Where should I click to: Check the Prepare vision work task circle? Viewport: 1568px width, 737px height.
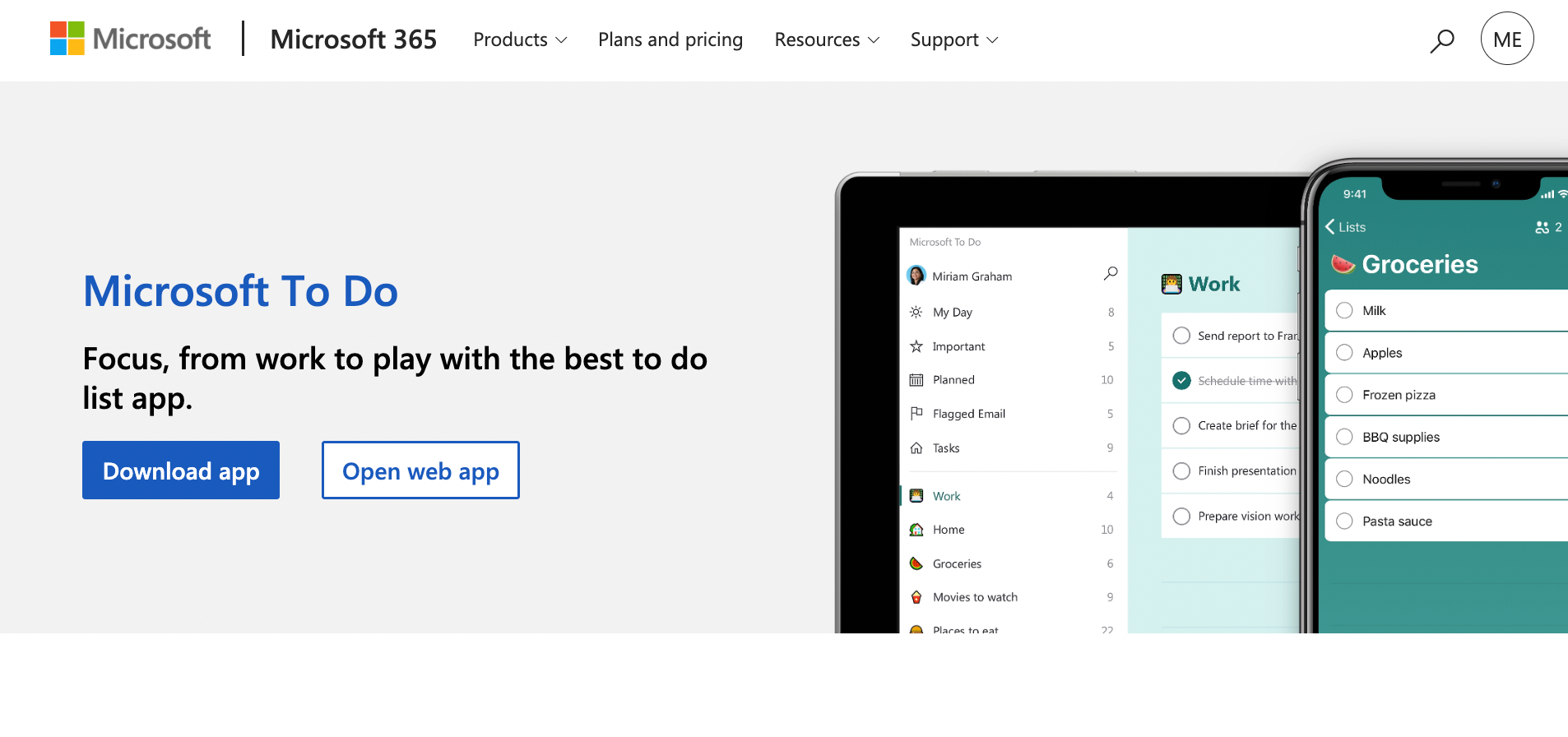click(1181, 516)
